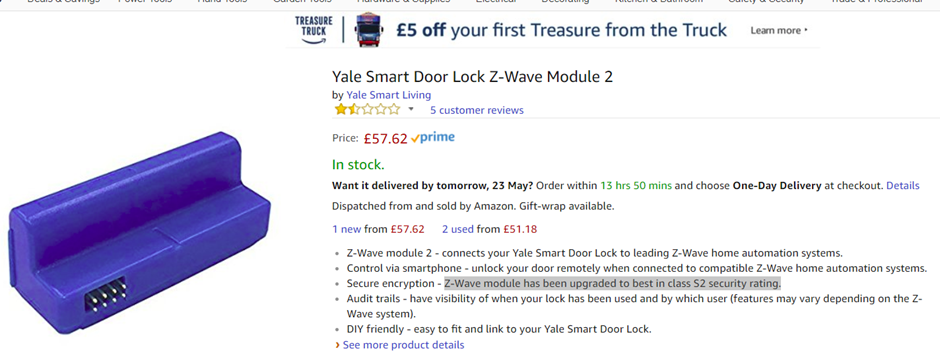Image resolution: width=940 pixels, height=361 pixels.
Task: Click the Yale Smart Door Lock product title
Action: pos(472,77)
